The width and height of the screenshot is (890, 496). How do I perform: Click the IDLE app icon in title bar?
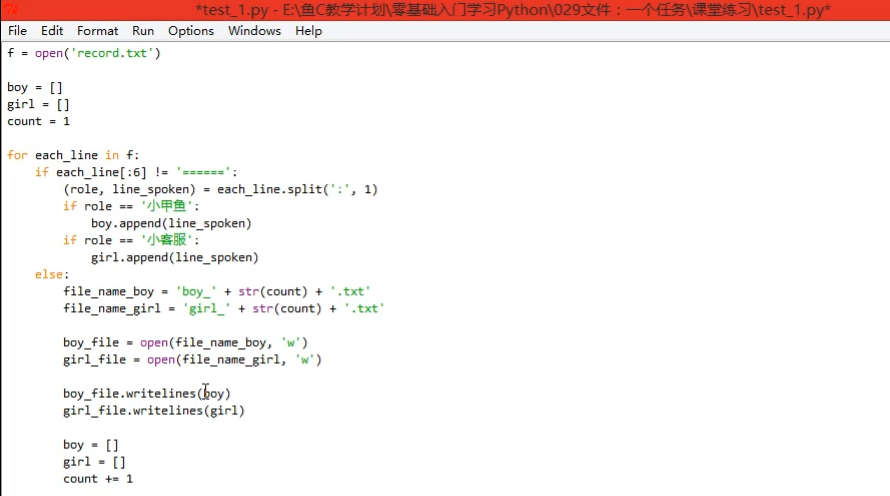(x=10, y=9)
